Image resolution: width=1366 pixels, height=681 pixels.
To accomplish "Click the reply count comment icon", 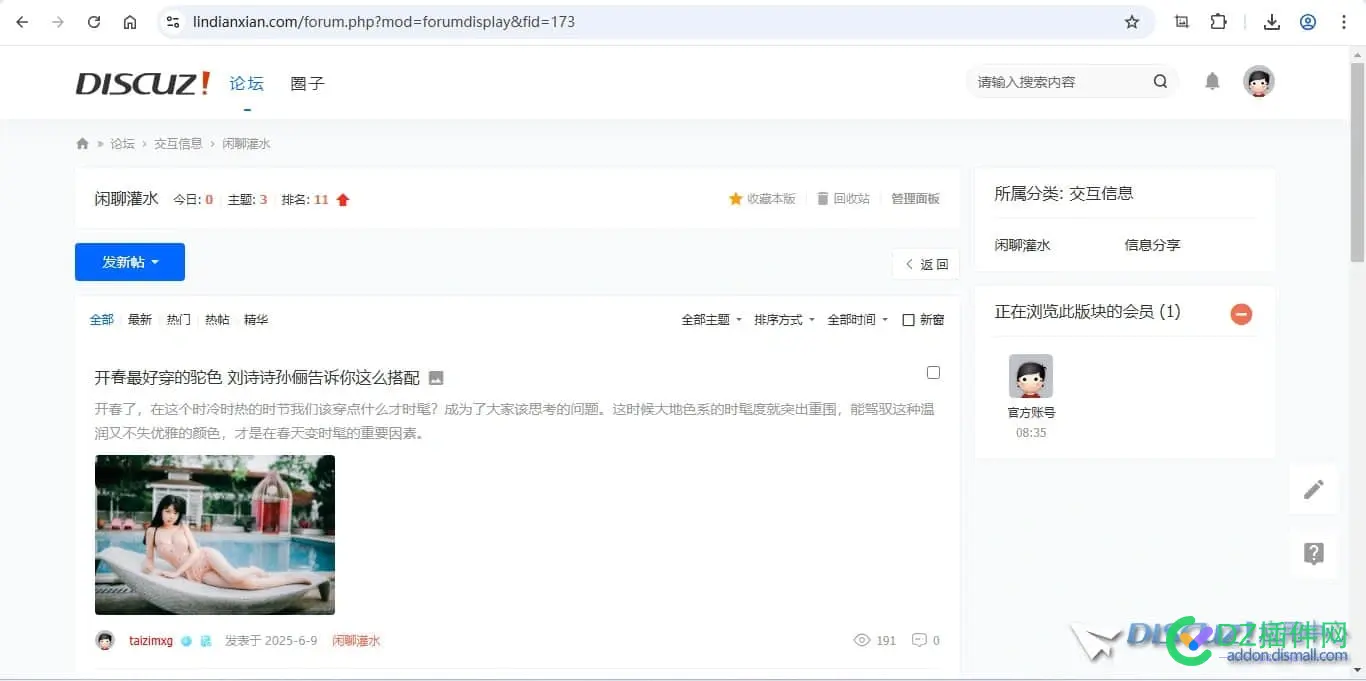I will pos(919,640).
